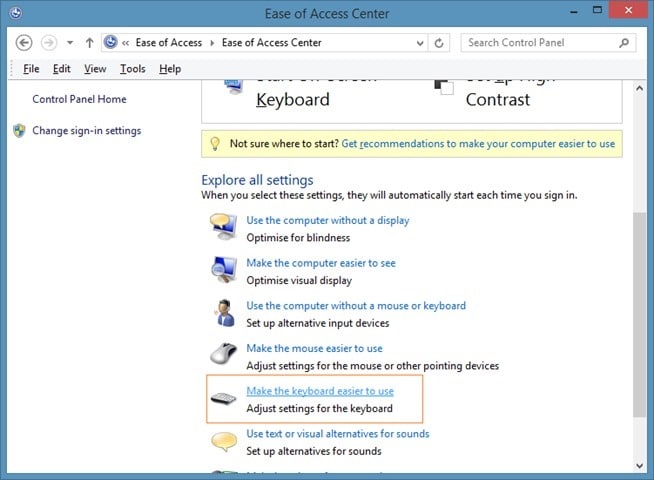The image size is (654, 480).
Task: Open Make the mouse easier to use
Action: (x=314, y=348)
